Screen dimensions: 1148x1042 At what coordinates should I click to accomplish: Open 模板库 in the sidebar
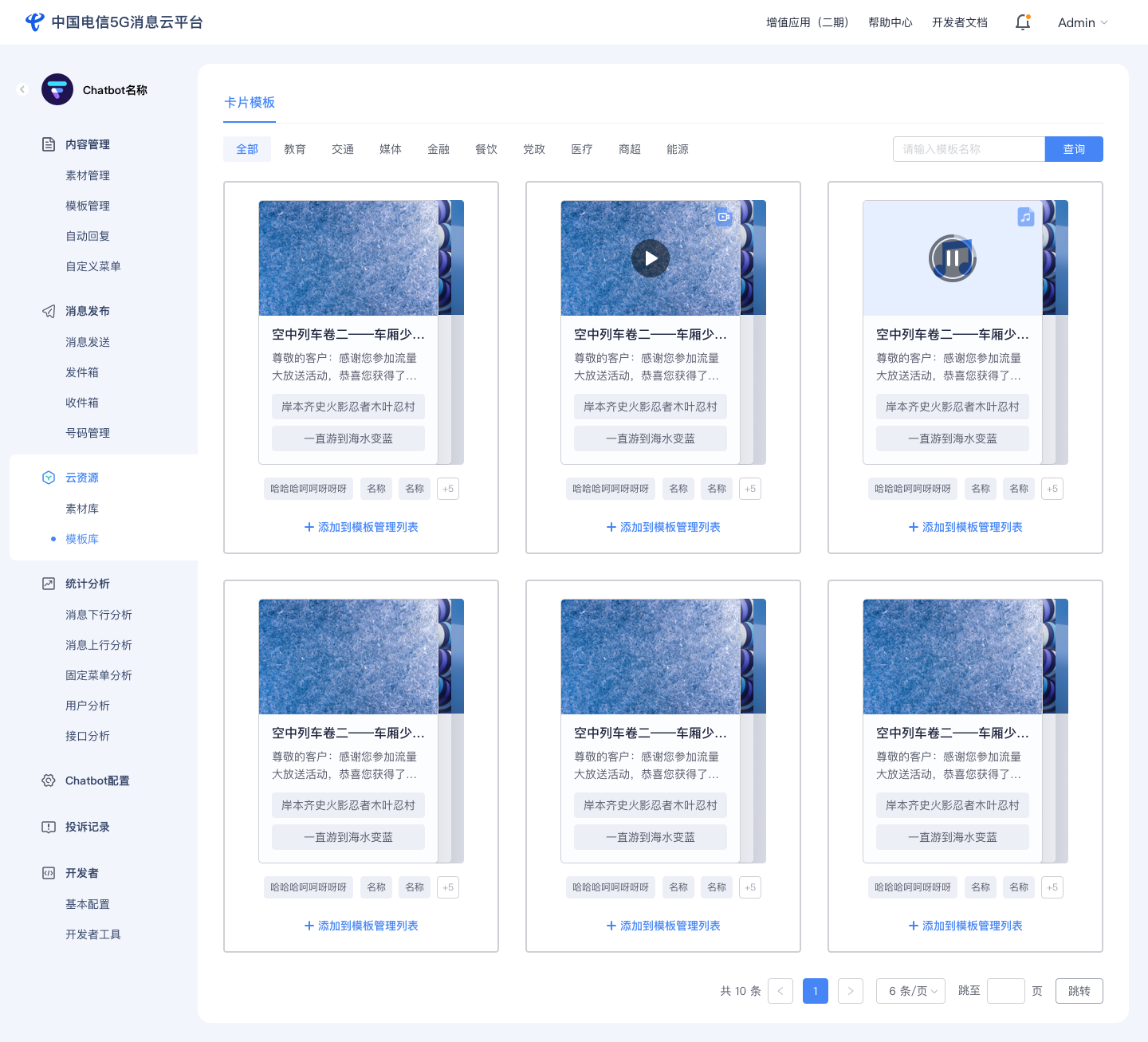coord(82,539)
